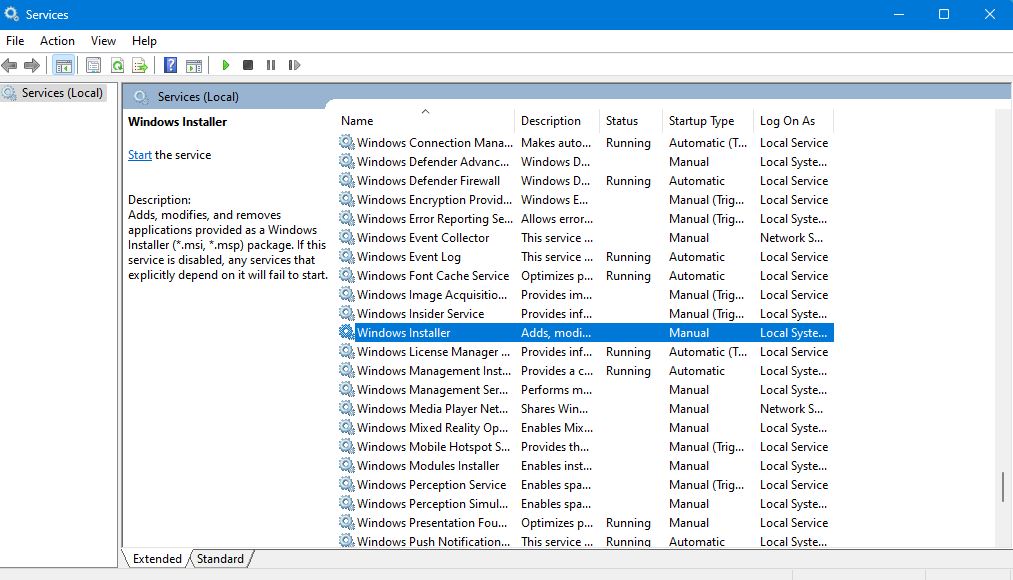This screenshot has height=580, width=1013.
Task: Toggle the Show/Hide Action Pane toolbar icon
Action: point(194,65)
